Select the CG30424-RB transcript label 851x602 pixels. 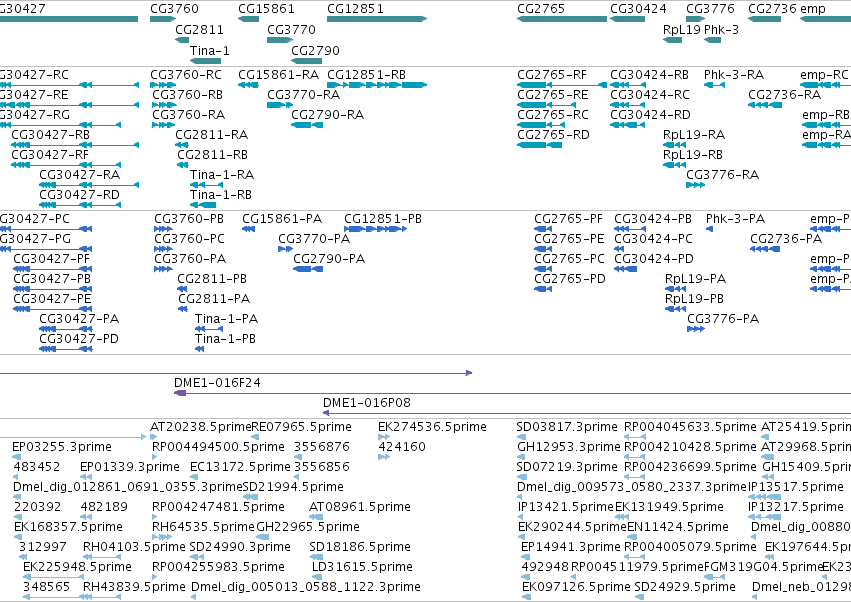point(649,75)
